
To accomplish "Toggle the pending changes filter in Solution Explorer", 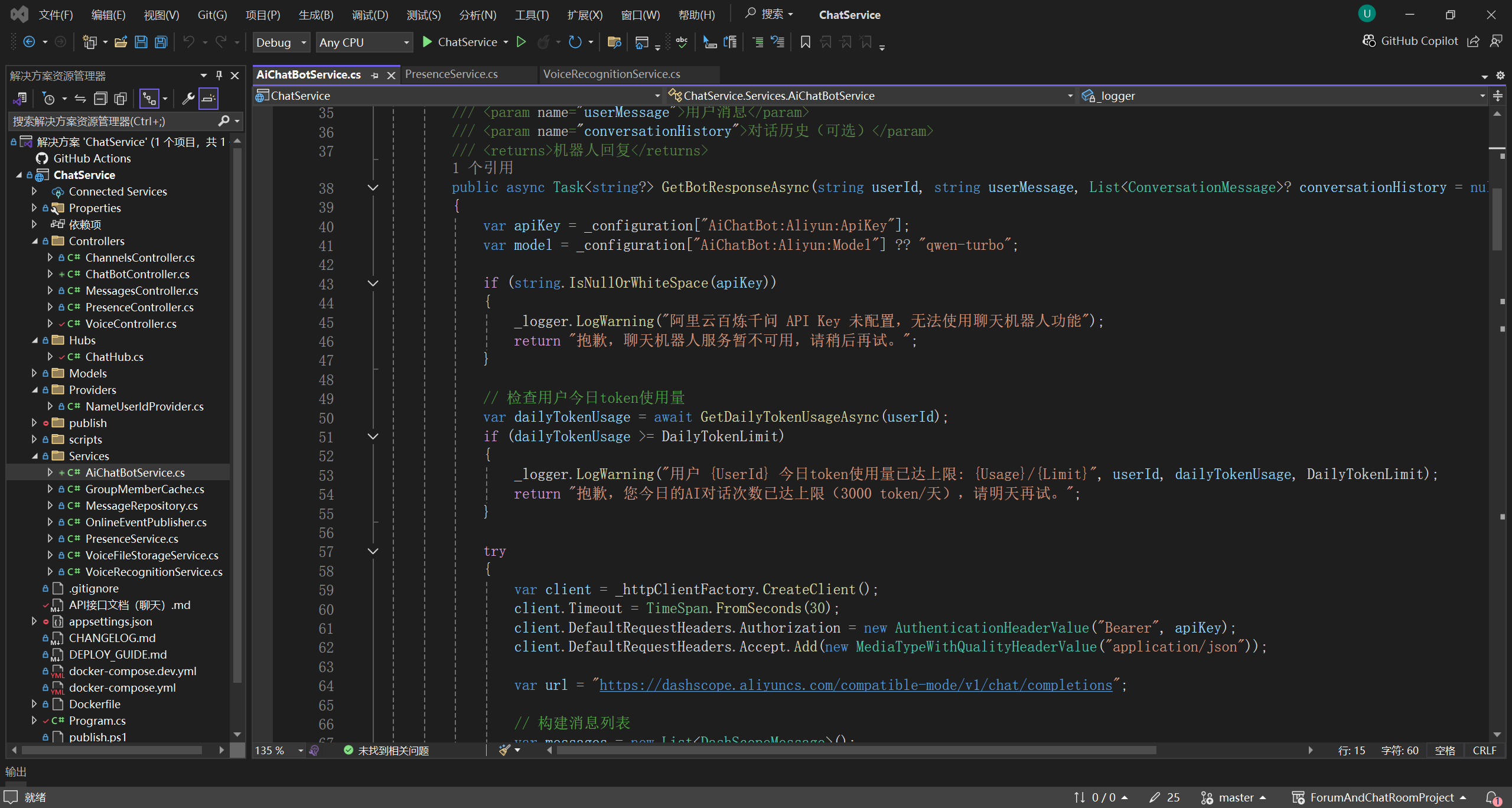I will point(50,99).
